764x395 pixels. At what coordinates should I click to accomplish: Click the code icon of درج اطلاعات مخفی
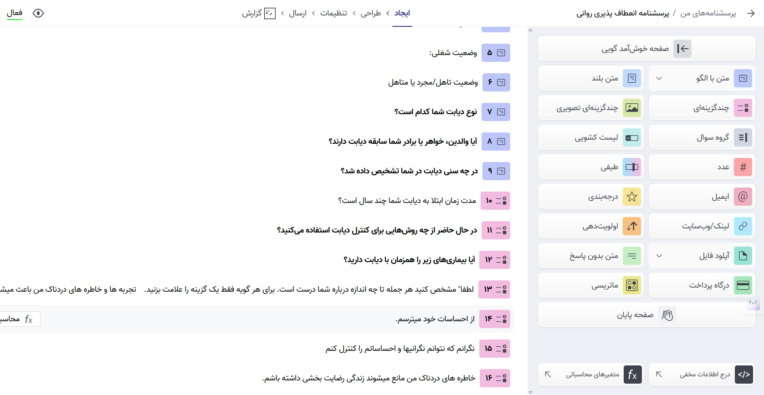pos(744,375)
